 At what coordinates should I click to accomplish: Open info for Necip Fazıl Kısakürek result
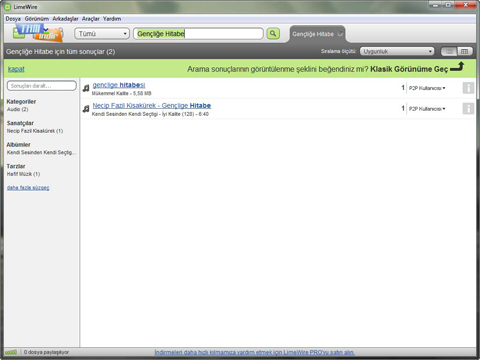coord(468,109)
